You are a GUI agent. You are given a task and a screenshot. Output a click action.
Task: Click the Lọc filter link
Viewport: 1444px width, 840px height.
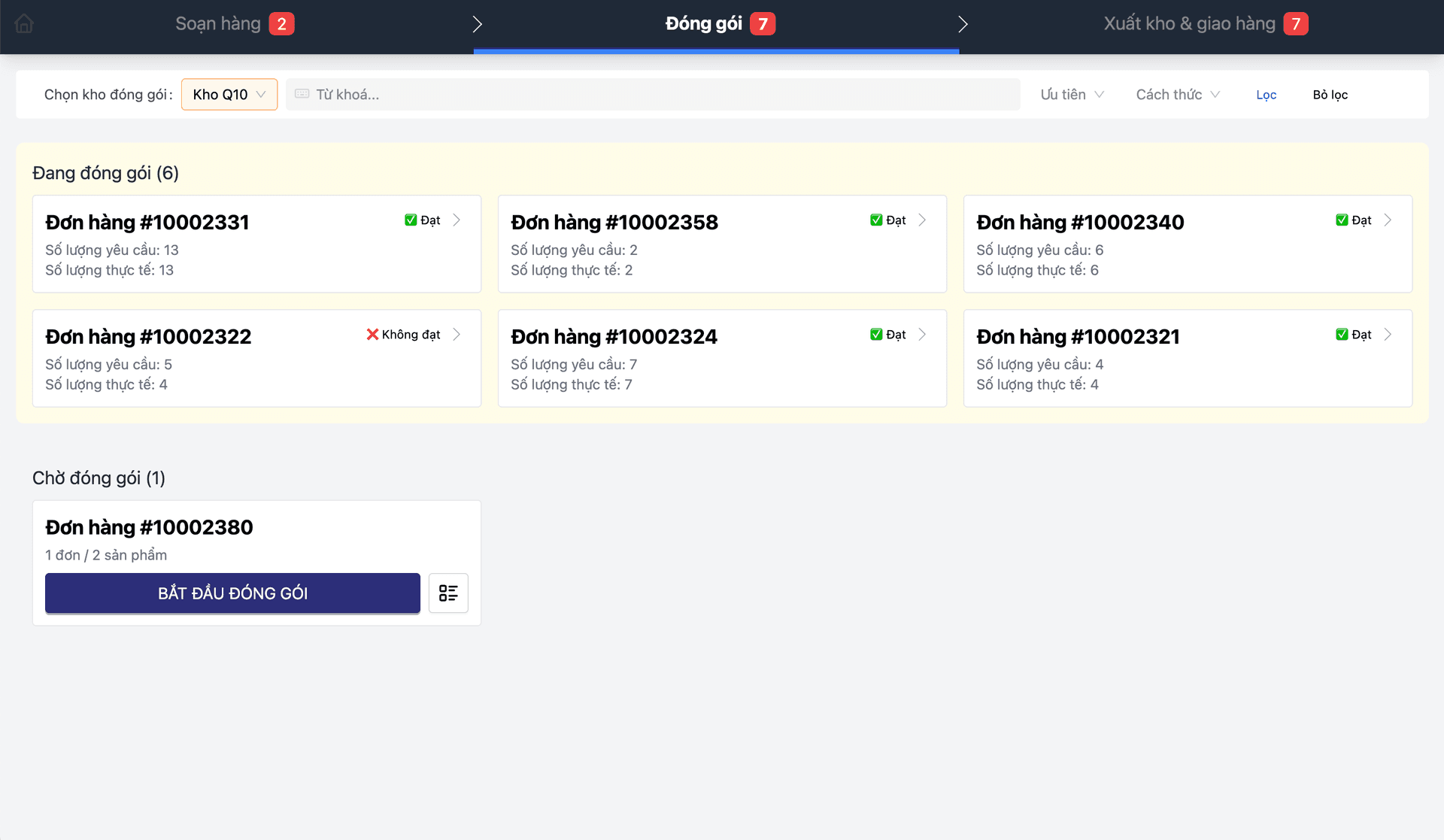pyautogui.click(x=1266, y=95)
